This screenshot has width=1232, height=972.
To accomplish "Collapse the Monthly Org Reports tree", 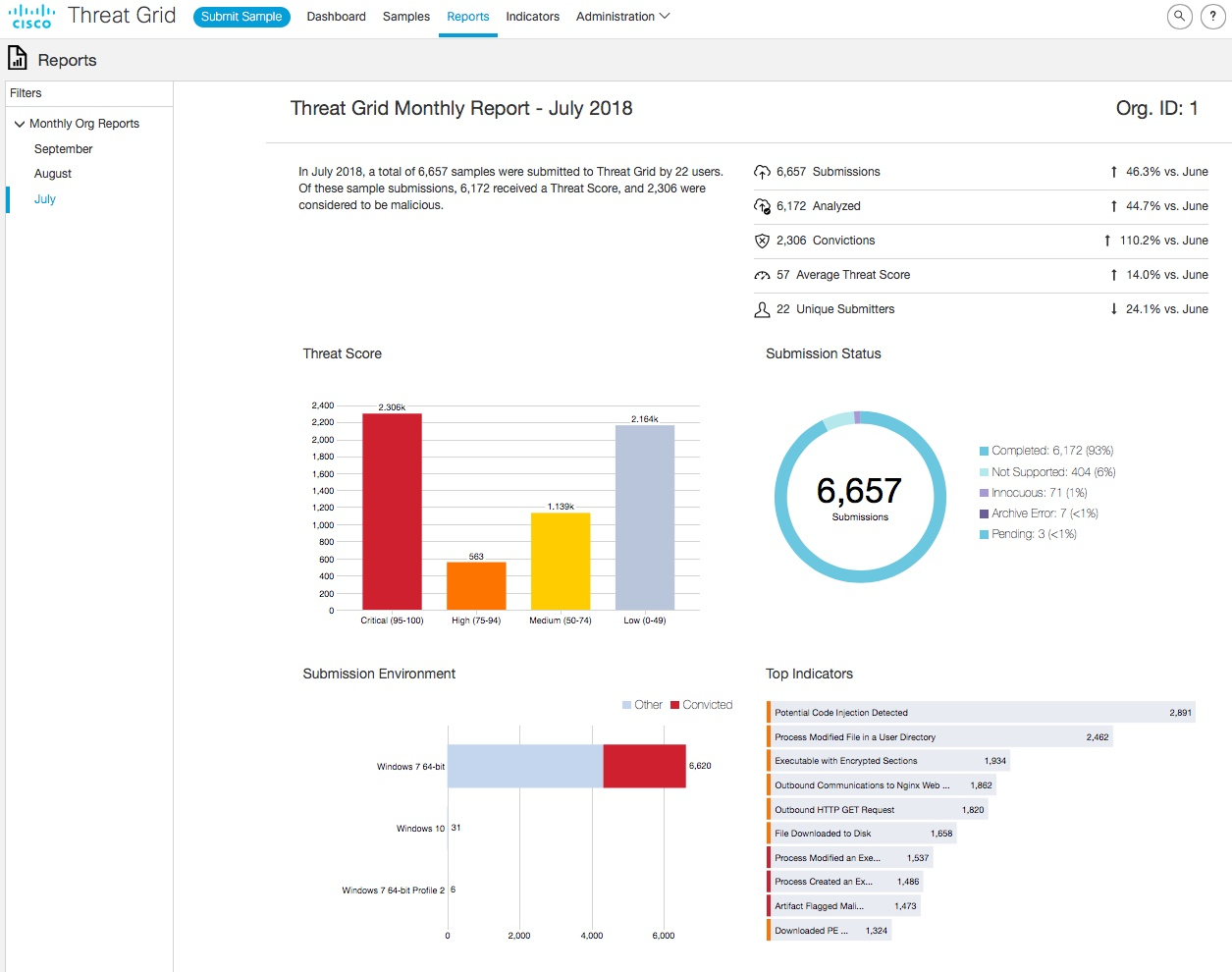I will pyautogui.click(x=20, y=124).
